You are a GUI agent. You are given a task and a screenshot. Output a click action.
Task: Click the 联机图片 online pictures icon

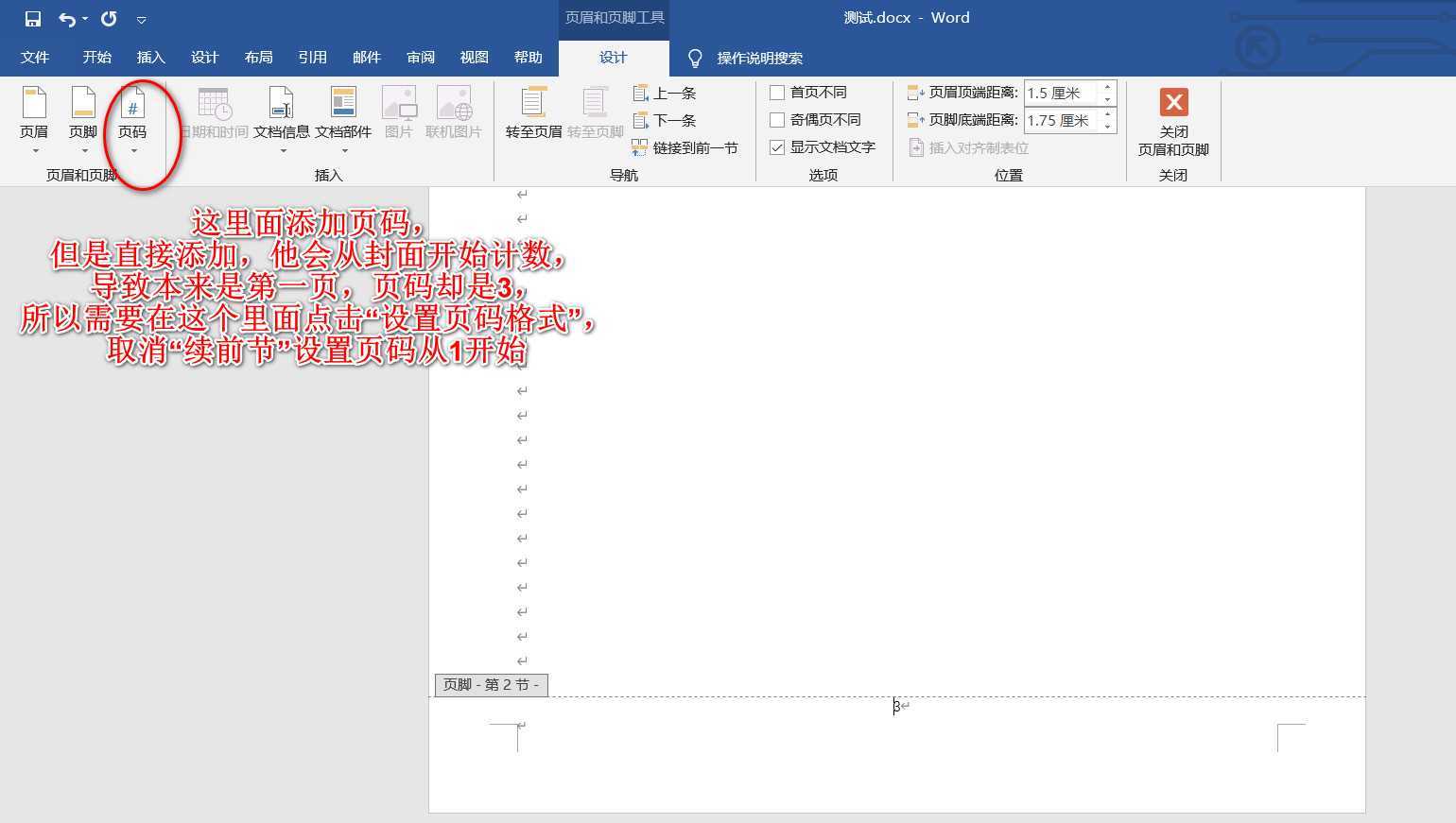point(454,113)
